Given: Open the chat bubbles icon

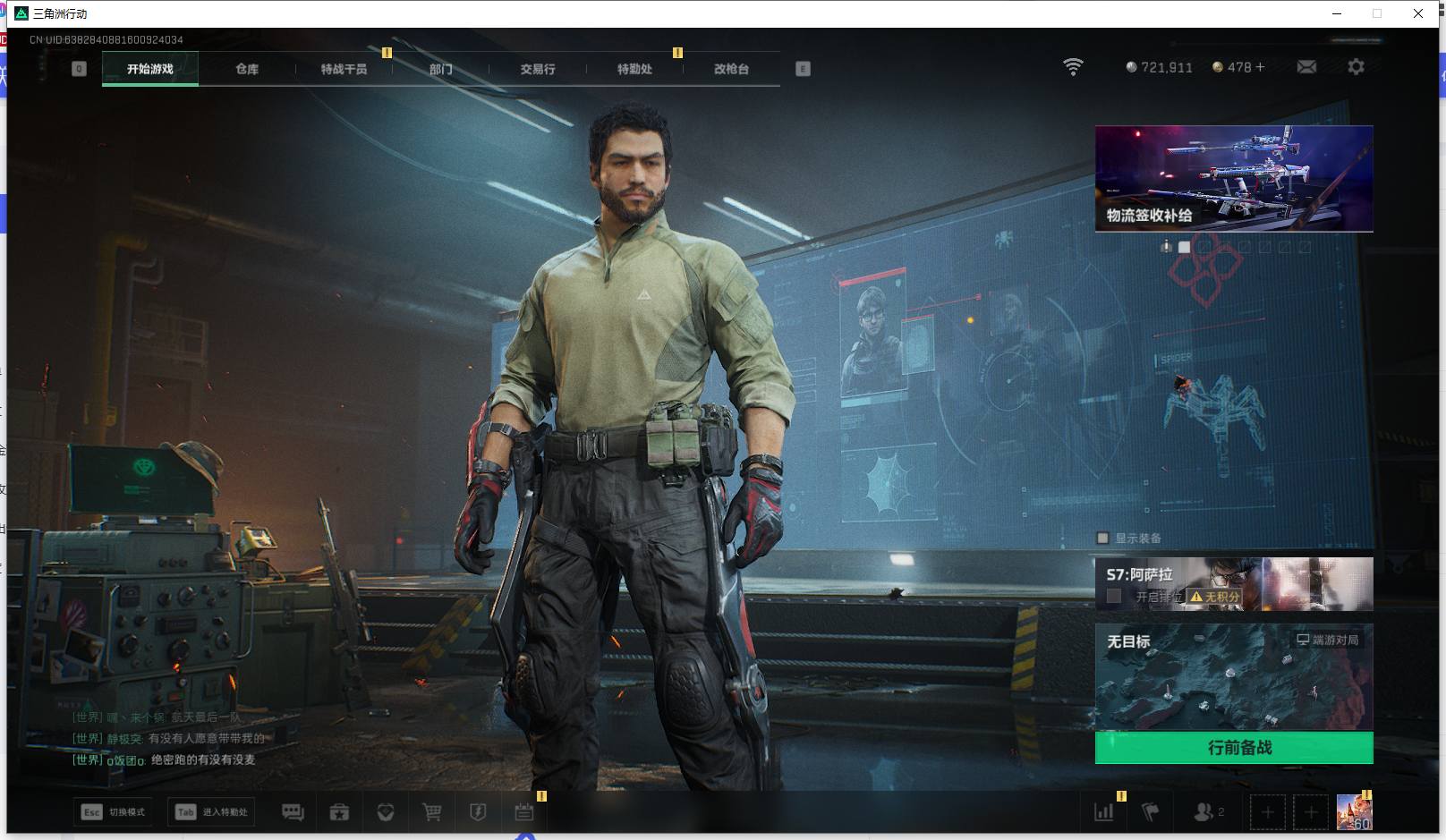Looking at the screenshot, I should pyautogui.click(x=293, y=812).
